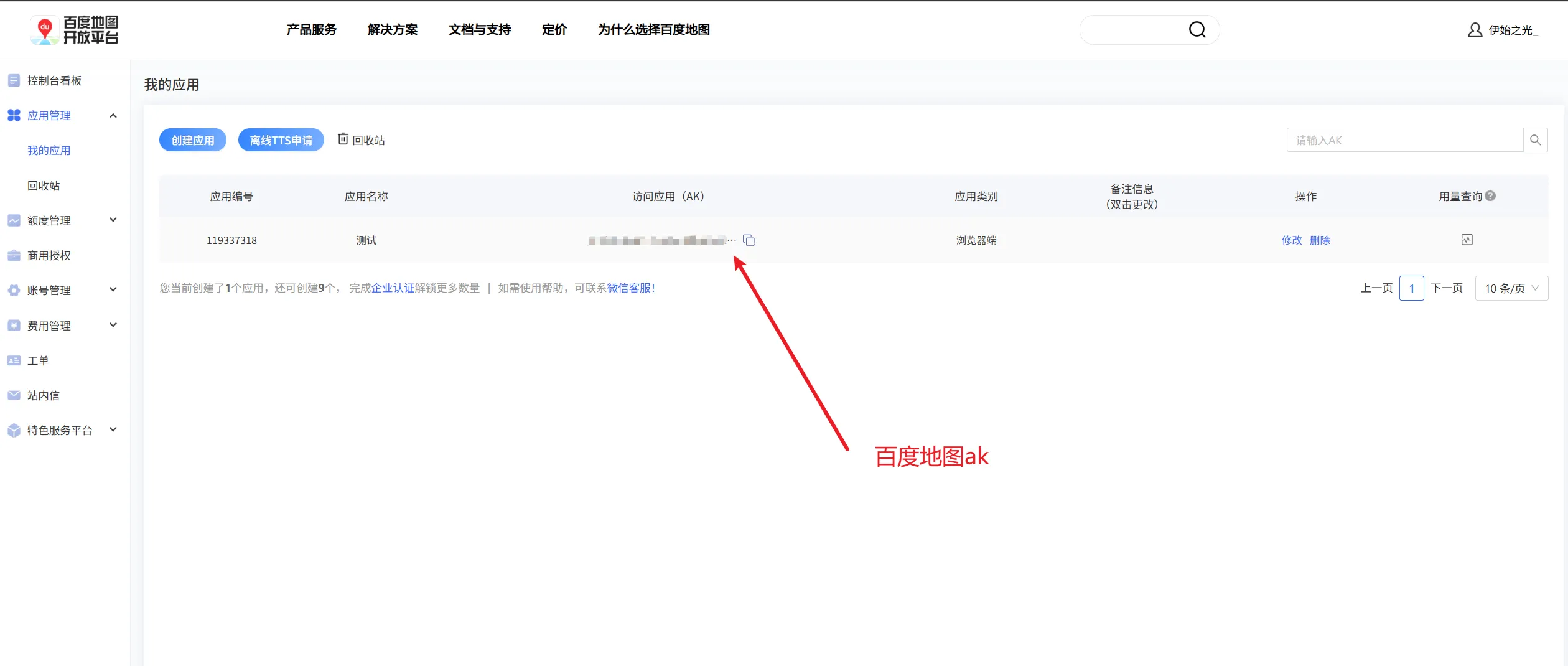
Task: Select 我的应用 in the sidebar
Action: pyautogui.click(x=49, y=151)
